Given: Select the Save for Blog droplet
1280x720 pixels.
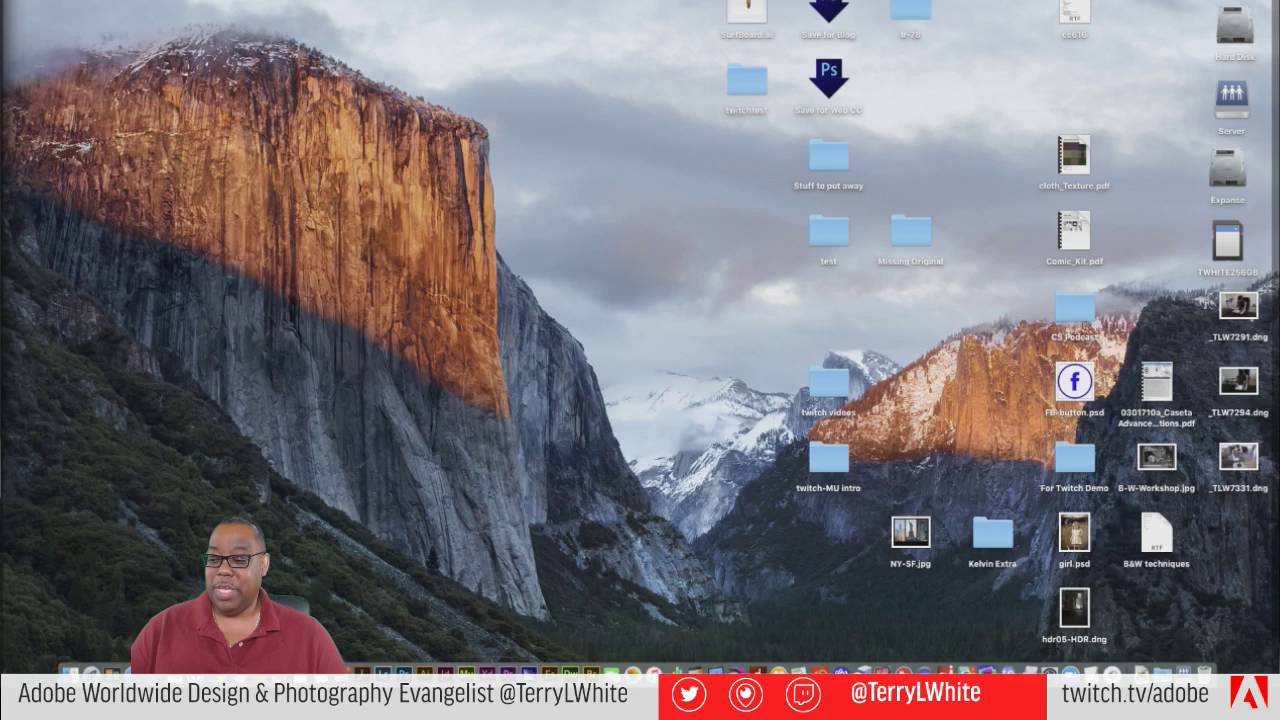Looking at the screenshot, I should pyautogui.click(x=828, y=11).
